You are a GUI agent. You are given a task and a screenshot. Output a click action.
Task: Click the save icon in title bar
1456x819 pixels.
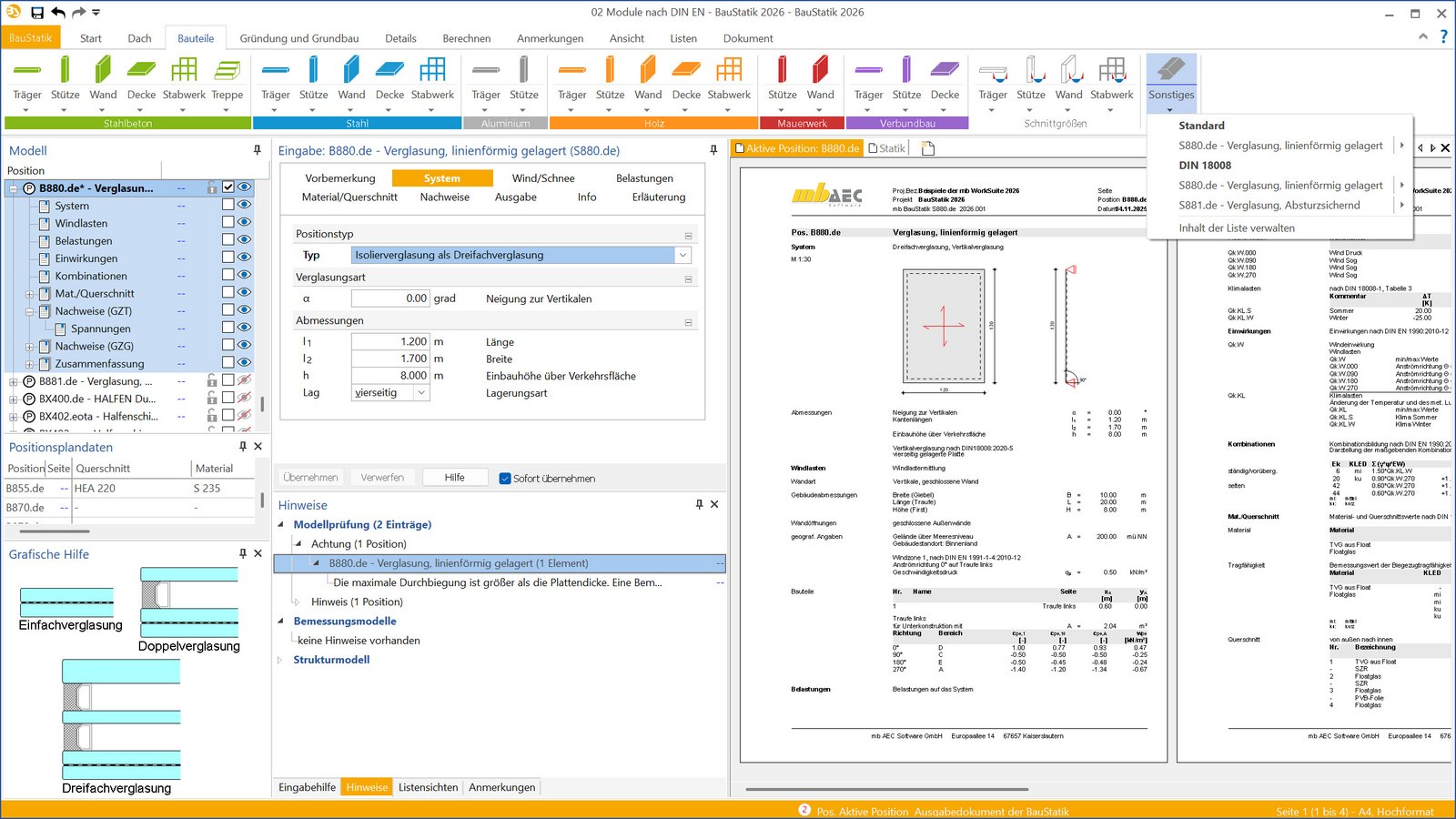tap(37, 13)
